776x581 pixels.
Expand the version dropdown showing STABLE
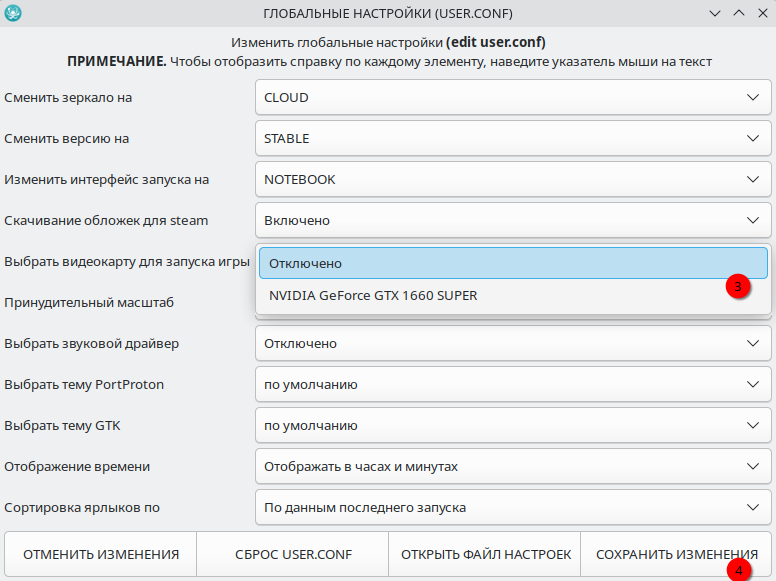pos(513,139)
